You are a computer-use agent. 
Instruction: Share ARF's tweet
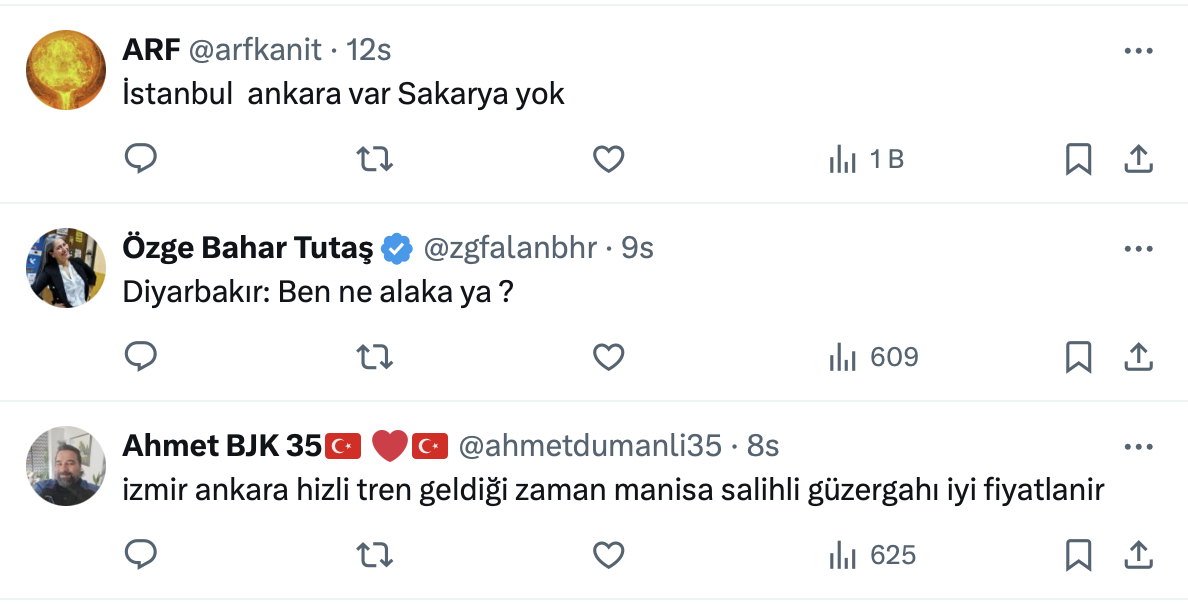pos(1139,159)
